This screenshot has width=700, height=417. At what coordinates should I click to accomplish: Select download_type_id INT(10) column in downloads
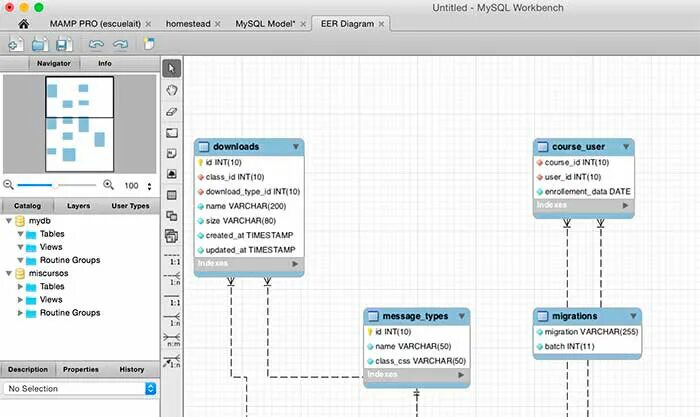[249, 192]
